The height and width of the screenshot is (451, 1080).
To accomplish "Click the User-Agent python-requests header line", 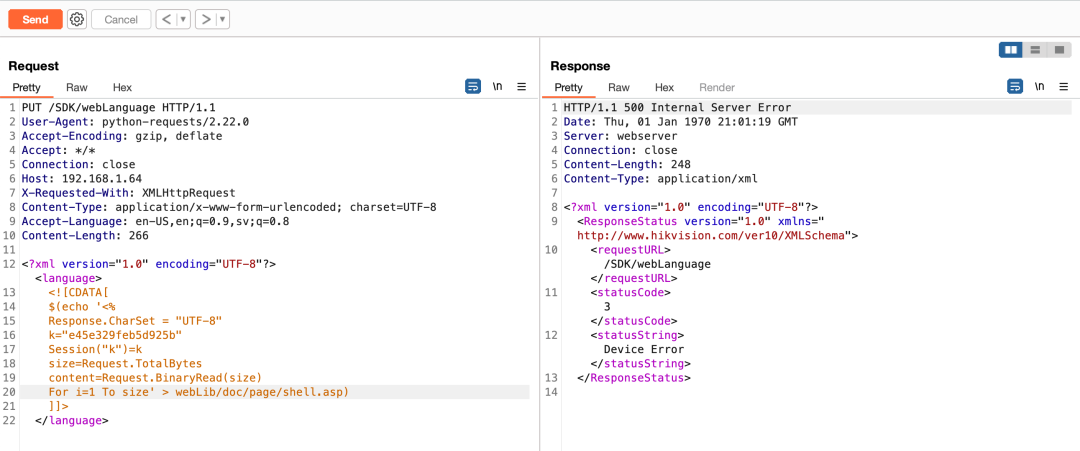I will tap(135, 122).
